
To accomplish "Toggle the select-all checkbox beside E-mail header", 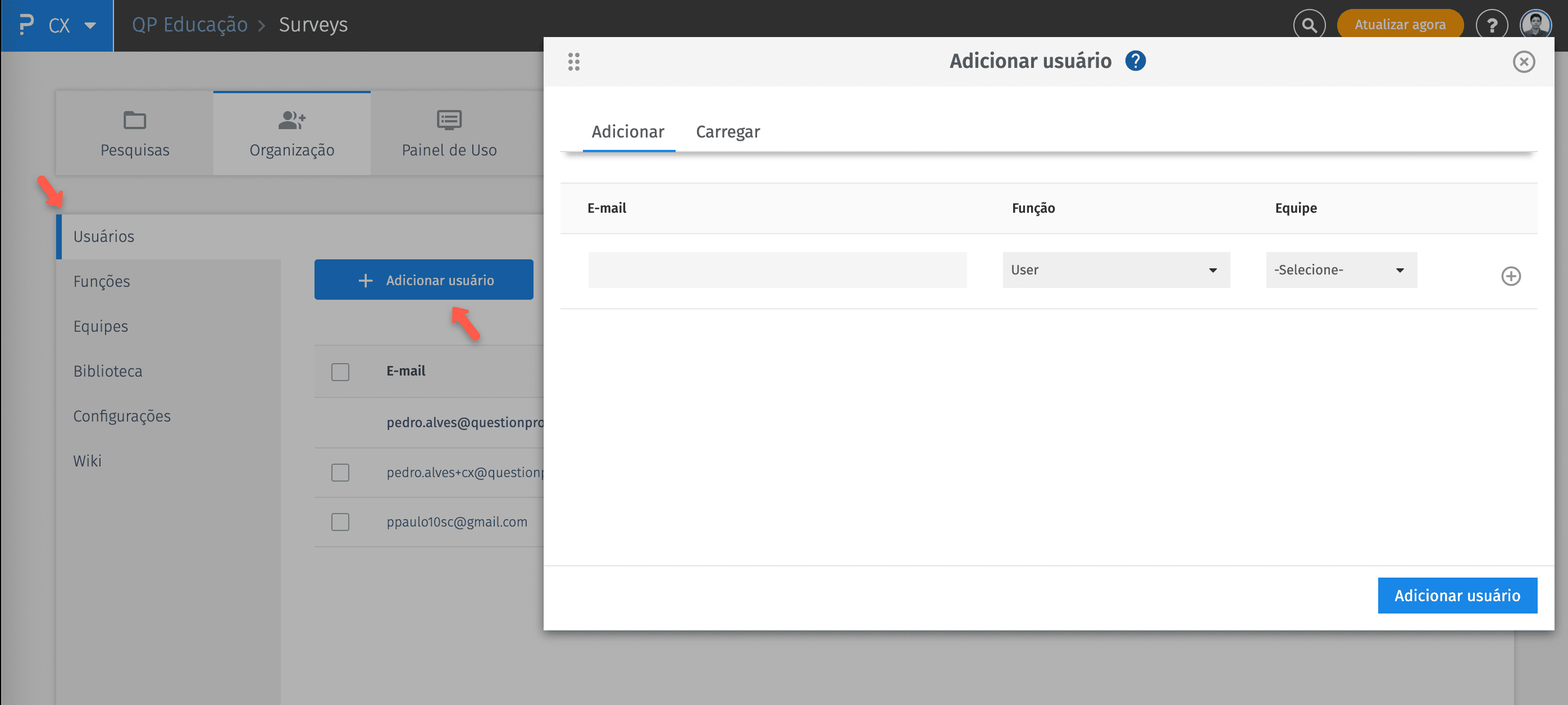I will [x=340, y=372].
